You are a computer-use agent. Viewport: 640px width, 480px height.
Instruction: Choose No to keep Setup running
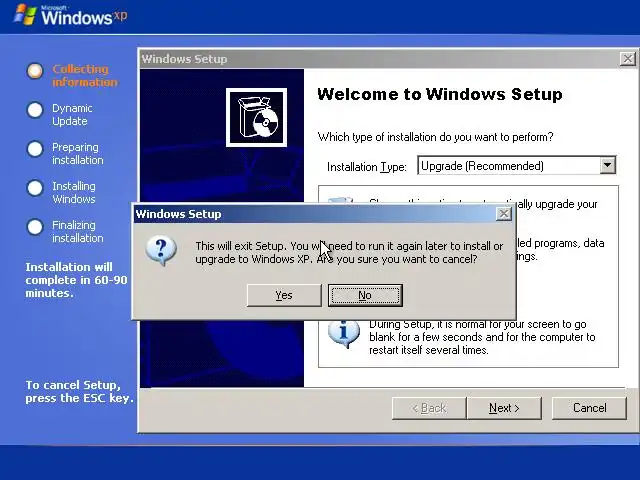point(365,295)
